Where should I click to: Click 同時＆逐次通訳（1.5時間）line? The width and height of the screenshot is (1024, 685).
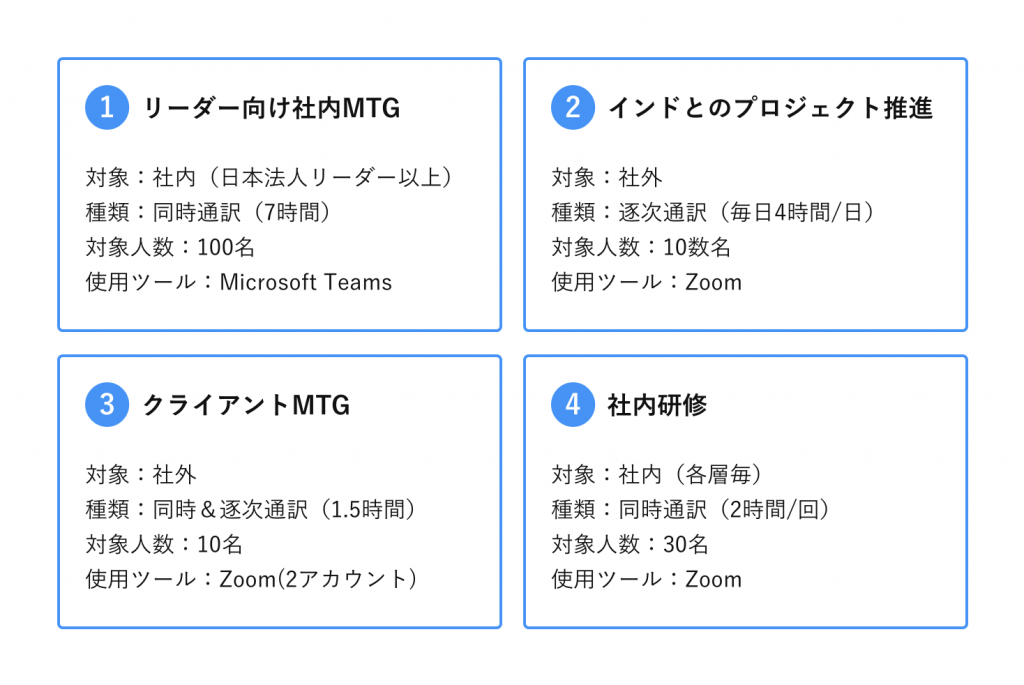pos(251,509)
